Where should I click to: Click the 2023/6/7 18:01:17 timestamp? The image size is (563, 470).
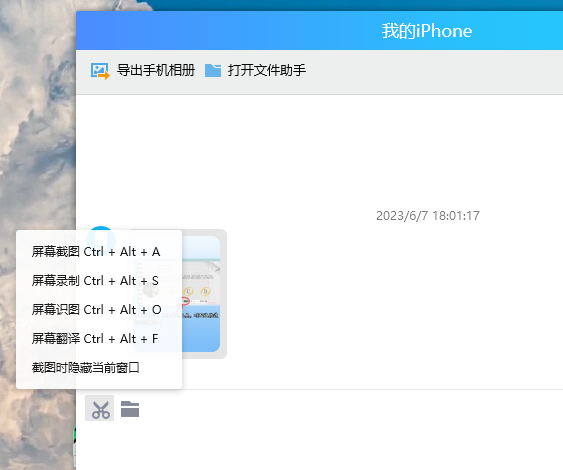tap(428, 216)
